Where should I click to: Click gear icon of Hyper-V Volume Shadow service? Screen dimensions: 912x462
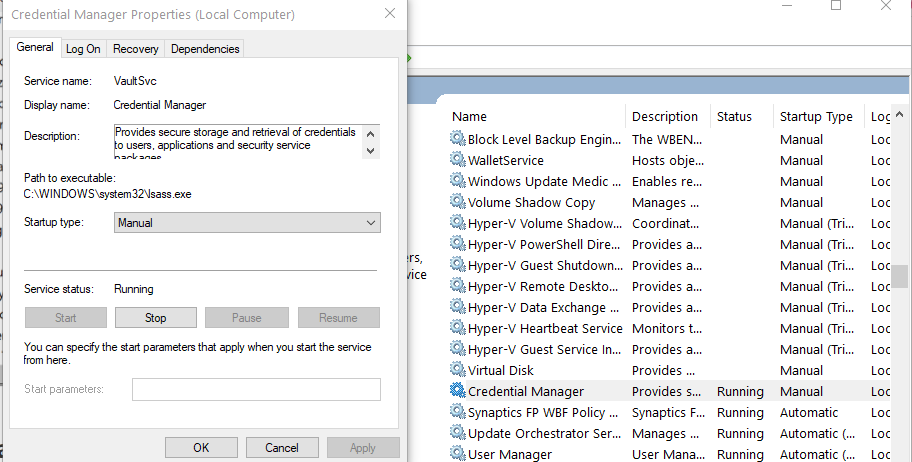458,222
